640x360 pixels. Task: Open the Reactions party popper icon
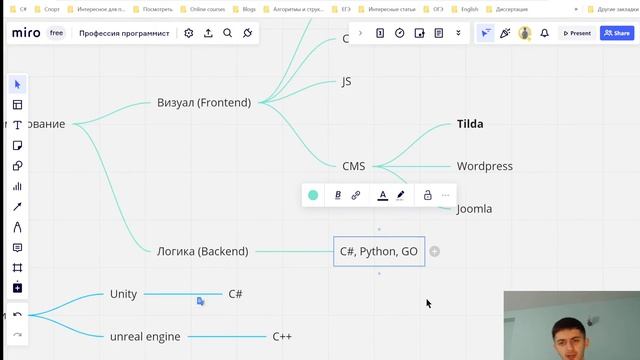pyautogui.click(x=505, y=33)
